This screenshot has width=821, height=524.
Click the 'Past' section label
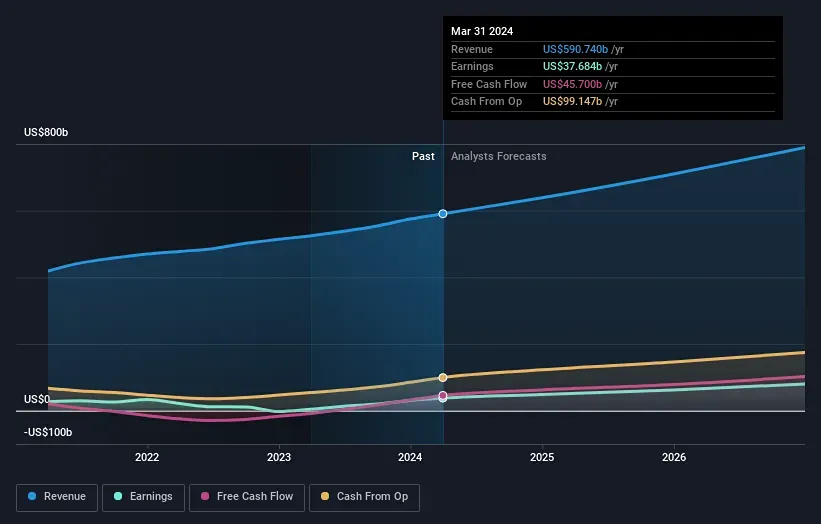pyautogui.click(x=423, y=156)
